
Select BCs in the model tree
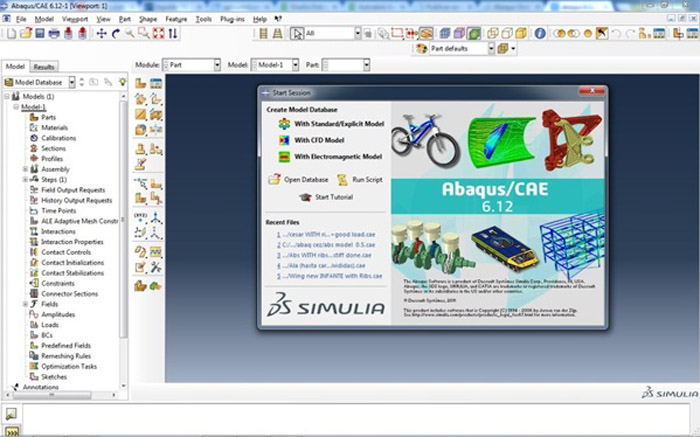tap(47, 335)
